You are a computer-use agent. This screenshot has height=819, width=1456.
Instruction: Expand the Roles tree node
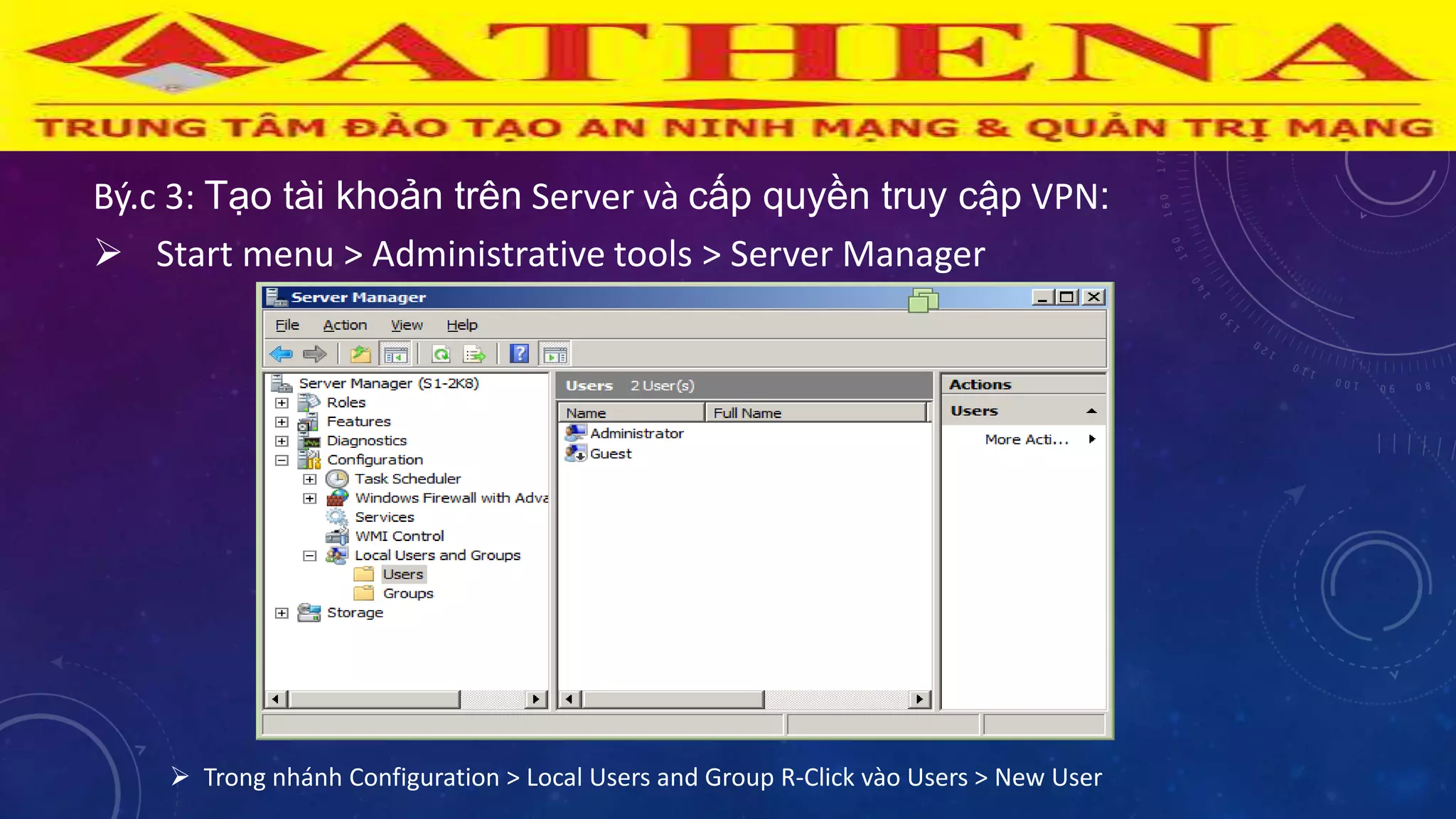click(282, 403)
